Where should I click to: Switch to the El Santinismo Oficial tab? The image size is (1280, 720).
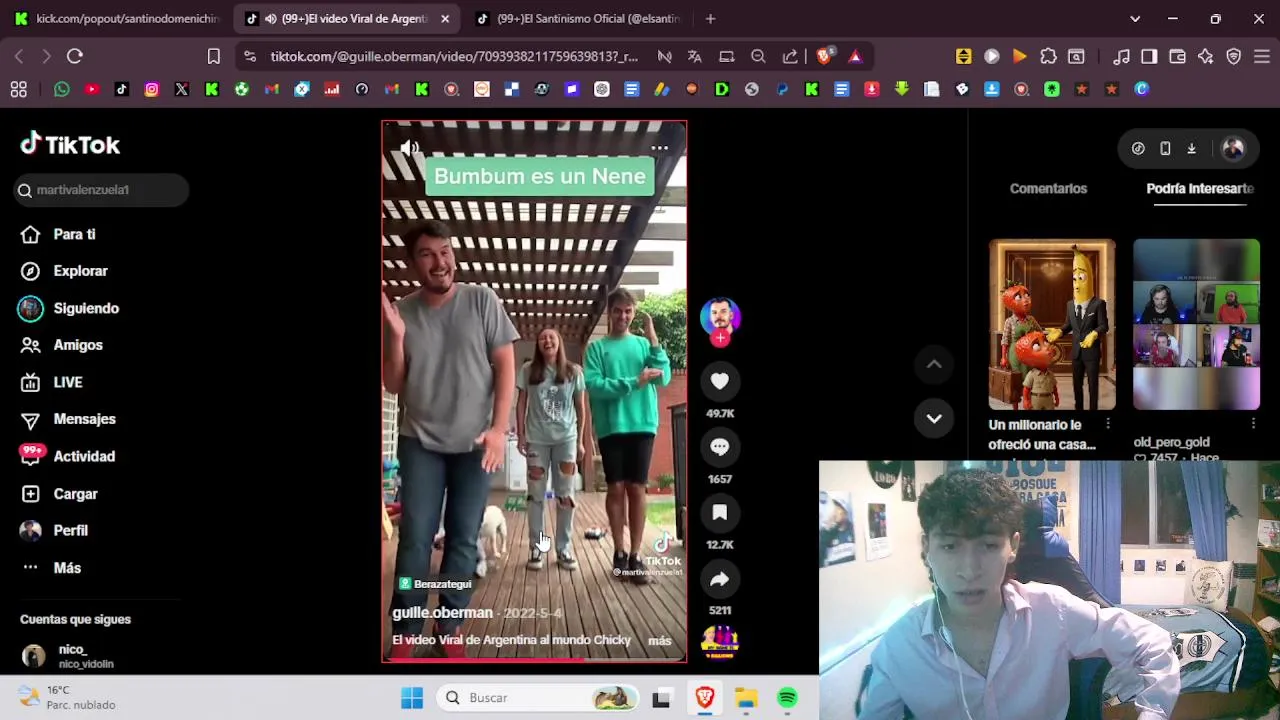coord(580,18)
